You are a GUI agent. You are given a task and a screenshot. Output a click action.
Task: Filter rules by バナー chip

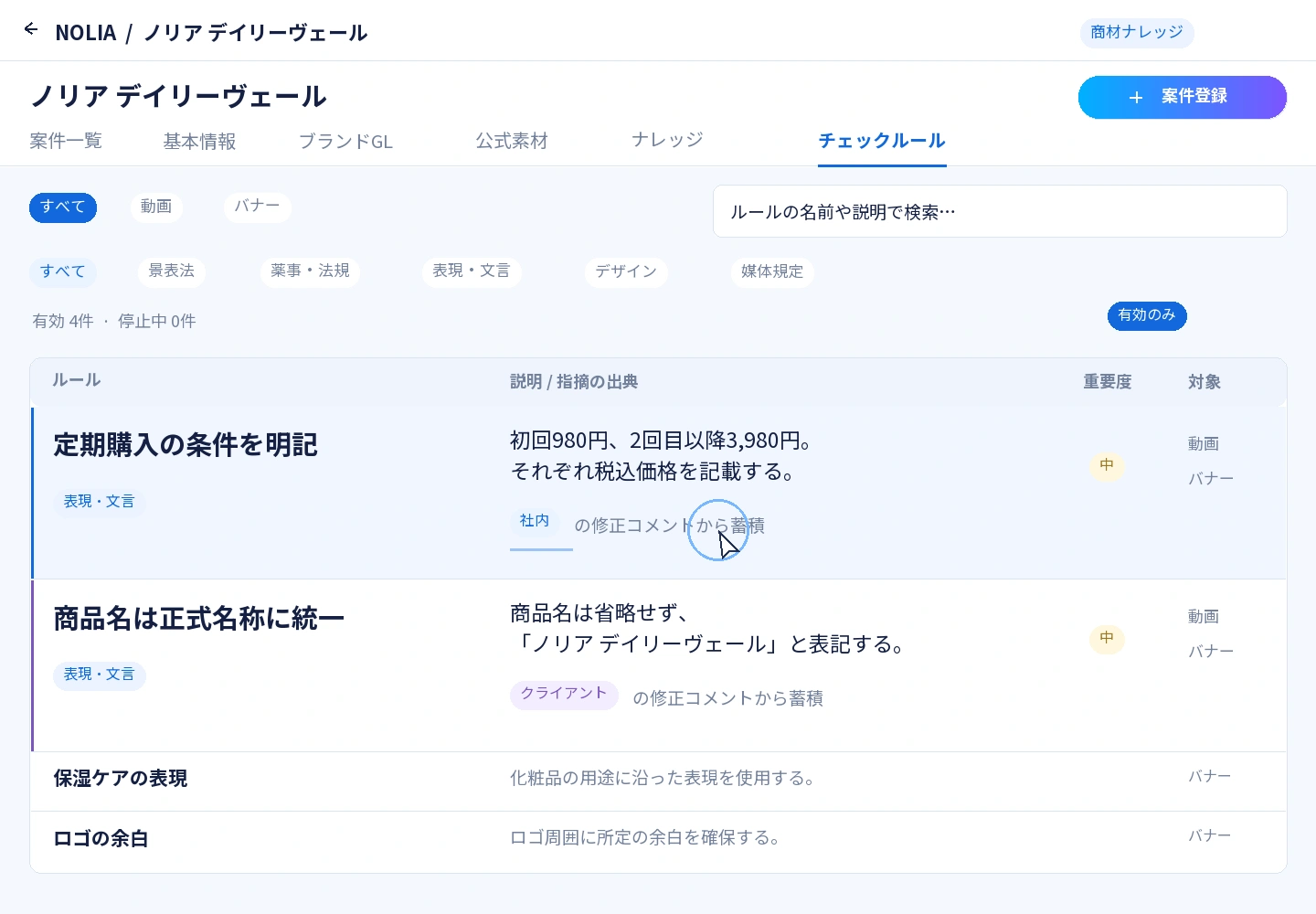click(x=257, y=207)
